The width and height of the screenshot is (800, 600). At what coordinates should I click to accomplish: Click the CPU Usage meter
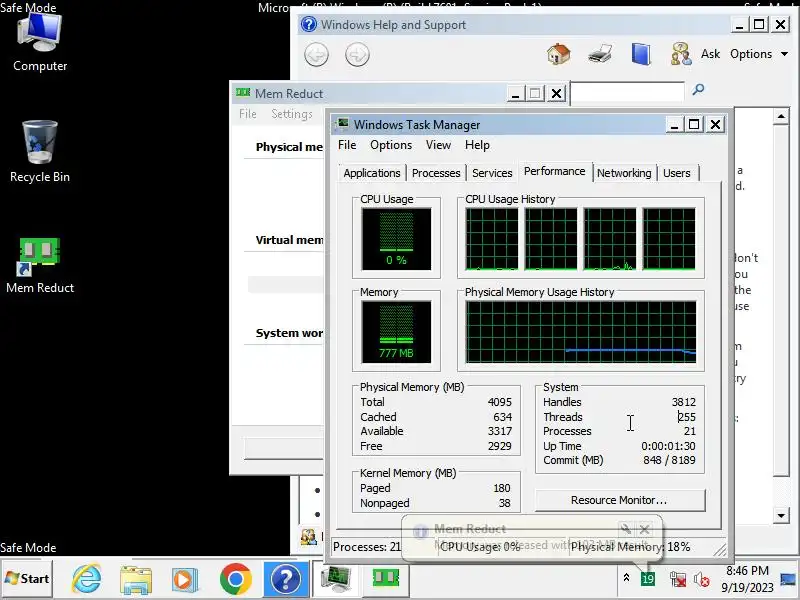pos(396,239)
